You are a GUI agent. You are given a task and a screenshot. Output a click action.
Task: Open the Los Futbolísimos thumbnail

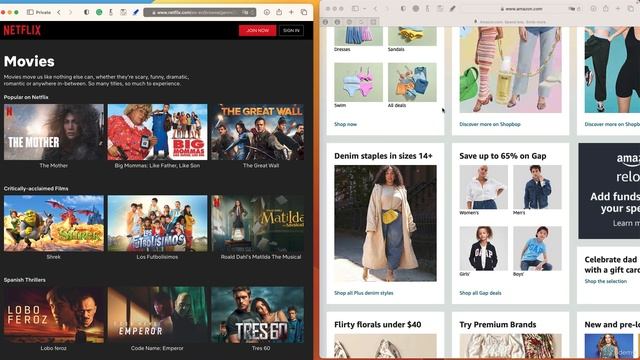coord(158,223)
